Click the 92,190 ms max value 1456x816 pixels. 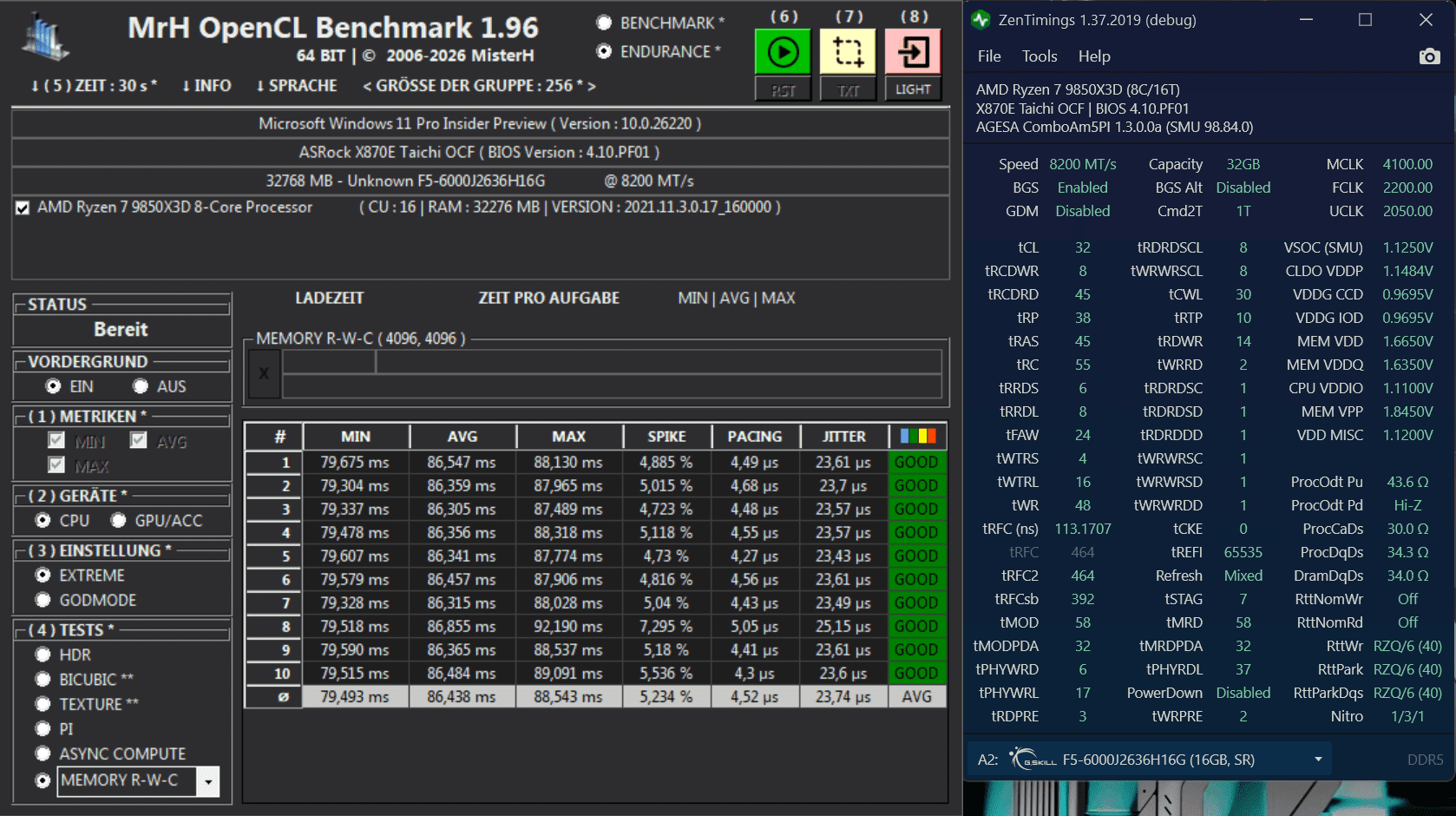568,627
